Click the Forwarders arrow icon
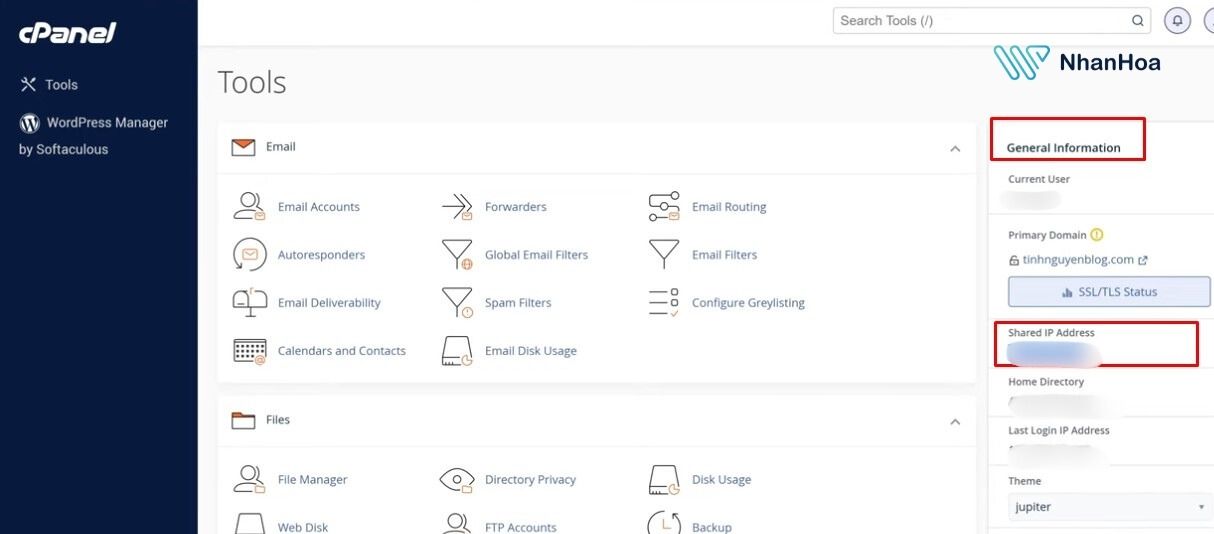 point(457,207)
